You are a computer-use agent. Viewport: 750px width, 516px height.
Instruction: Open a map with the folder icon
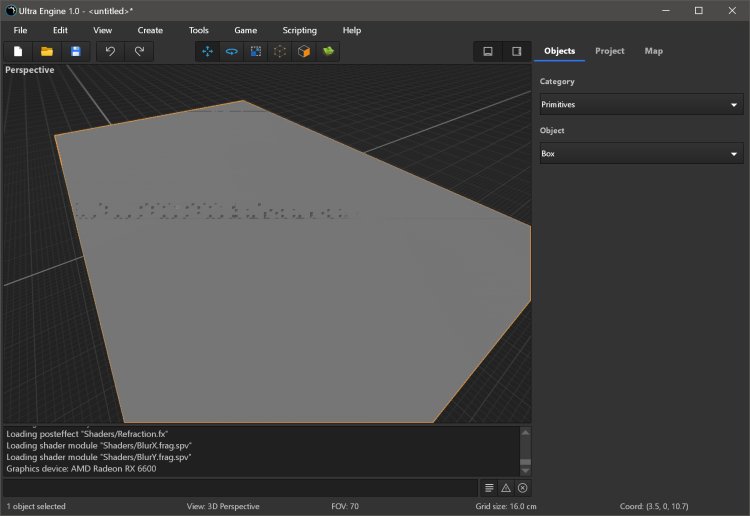(x=46, y=51)
